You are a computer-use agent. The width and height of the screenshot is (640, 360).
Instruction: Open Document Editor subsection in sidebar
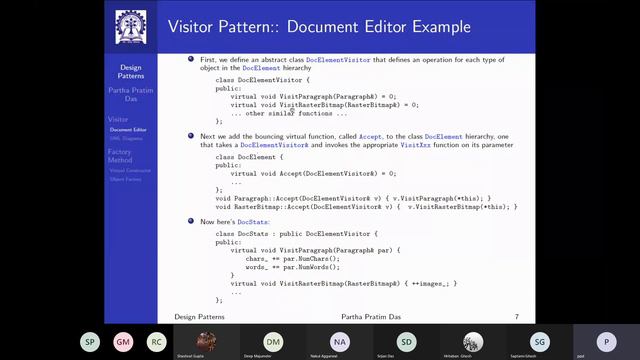pyautogui.click(x=128, y=130)
